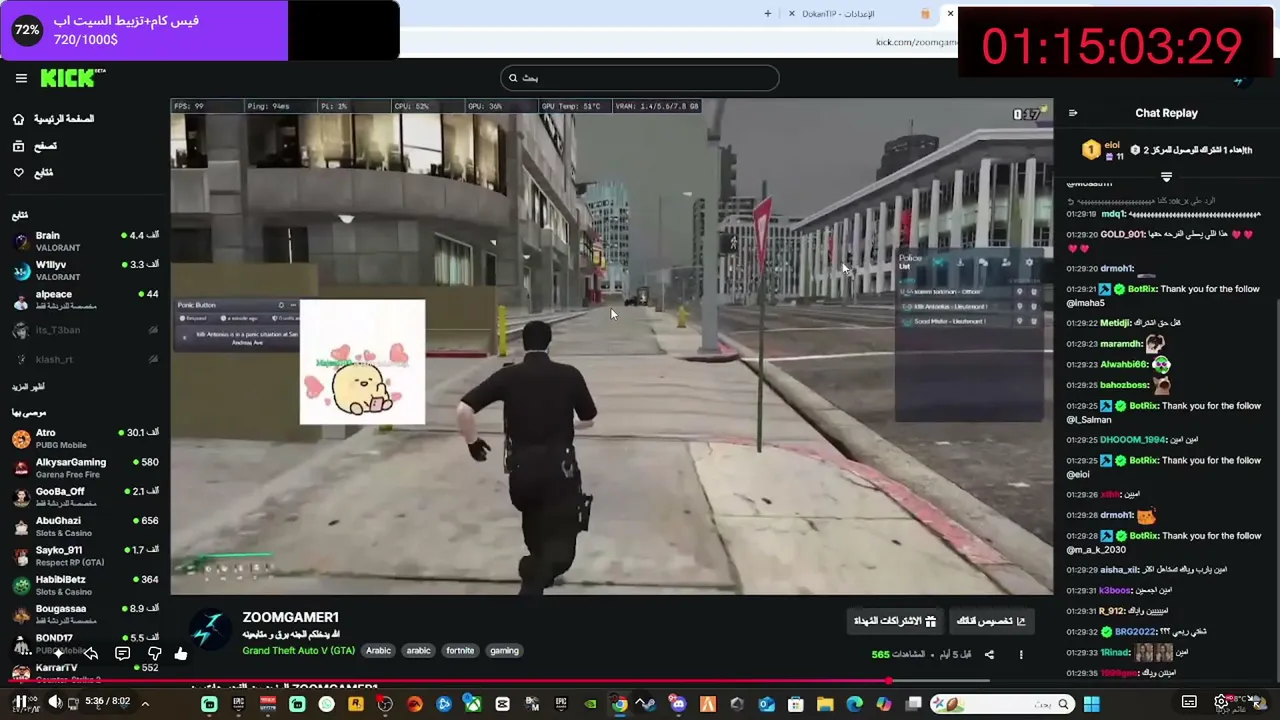Open Steam from the taskbar

point(649,704)
